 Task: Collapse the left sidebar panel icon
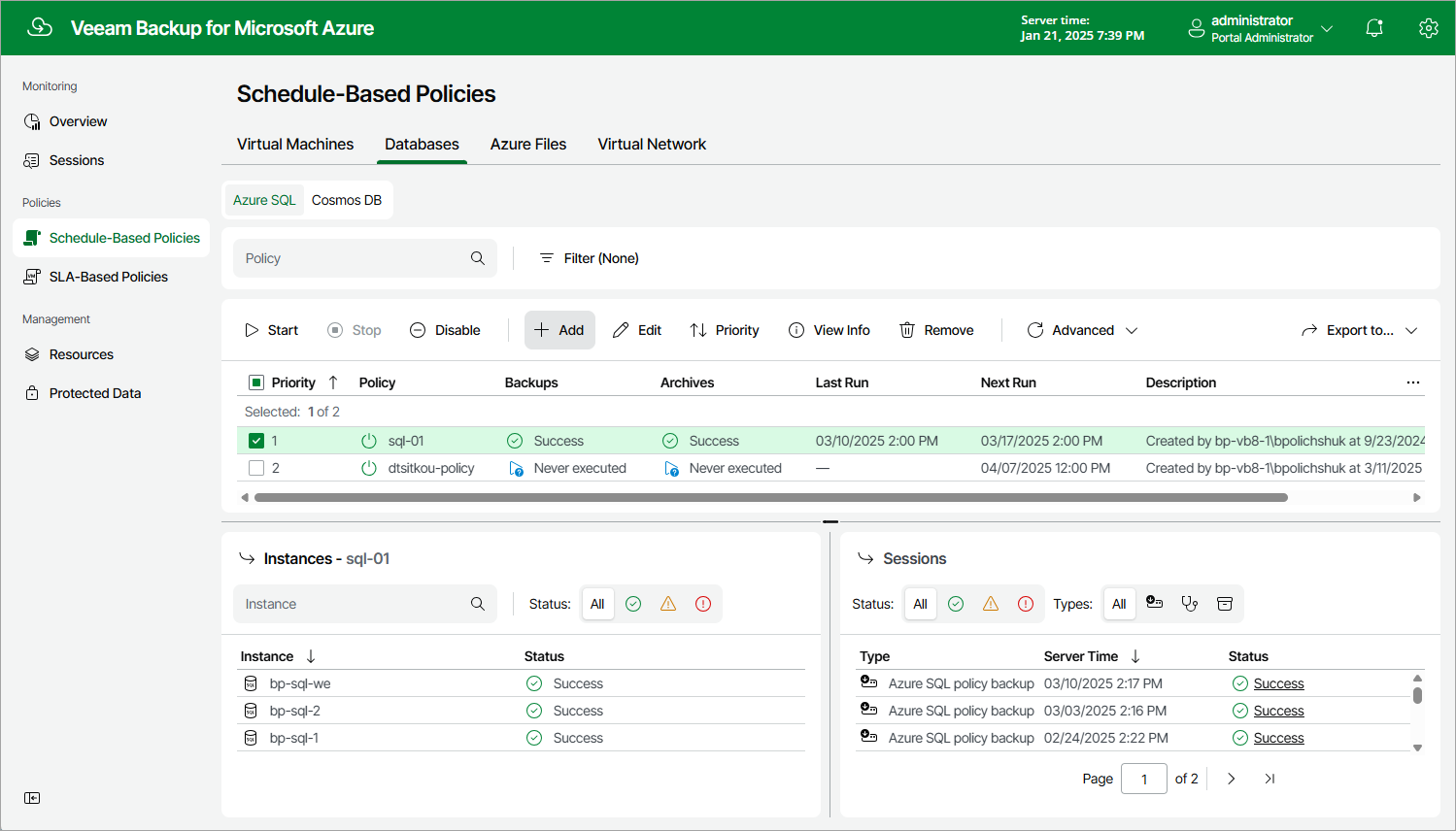point(32,798)
